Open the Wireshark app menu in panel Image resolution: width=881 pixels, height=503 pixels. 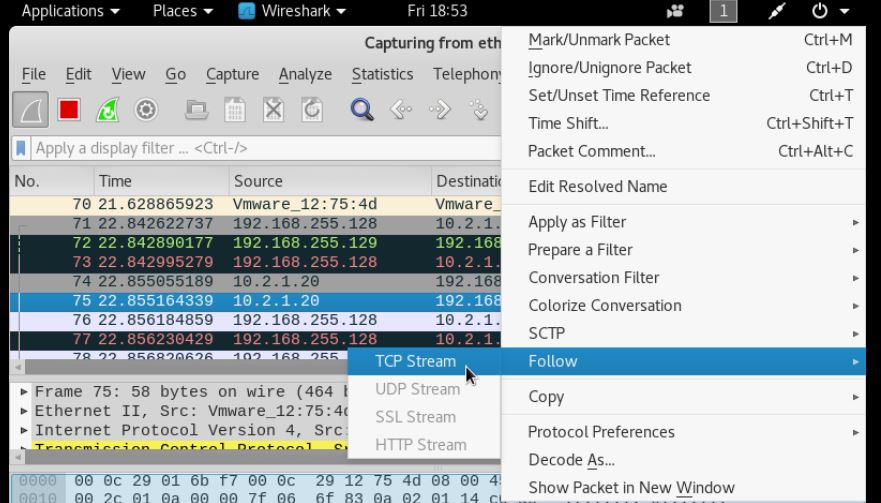[292, 11]
